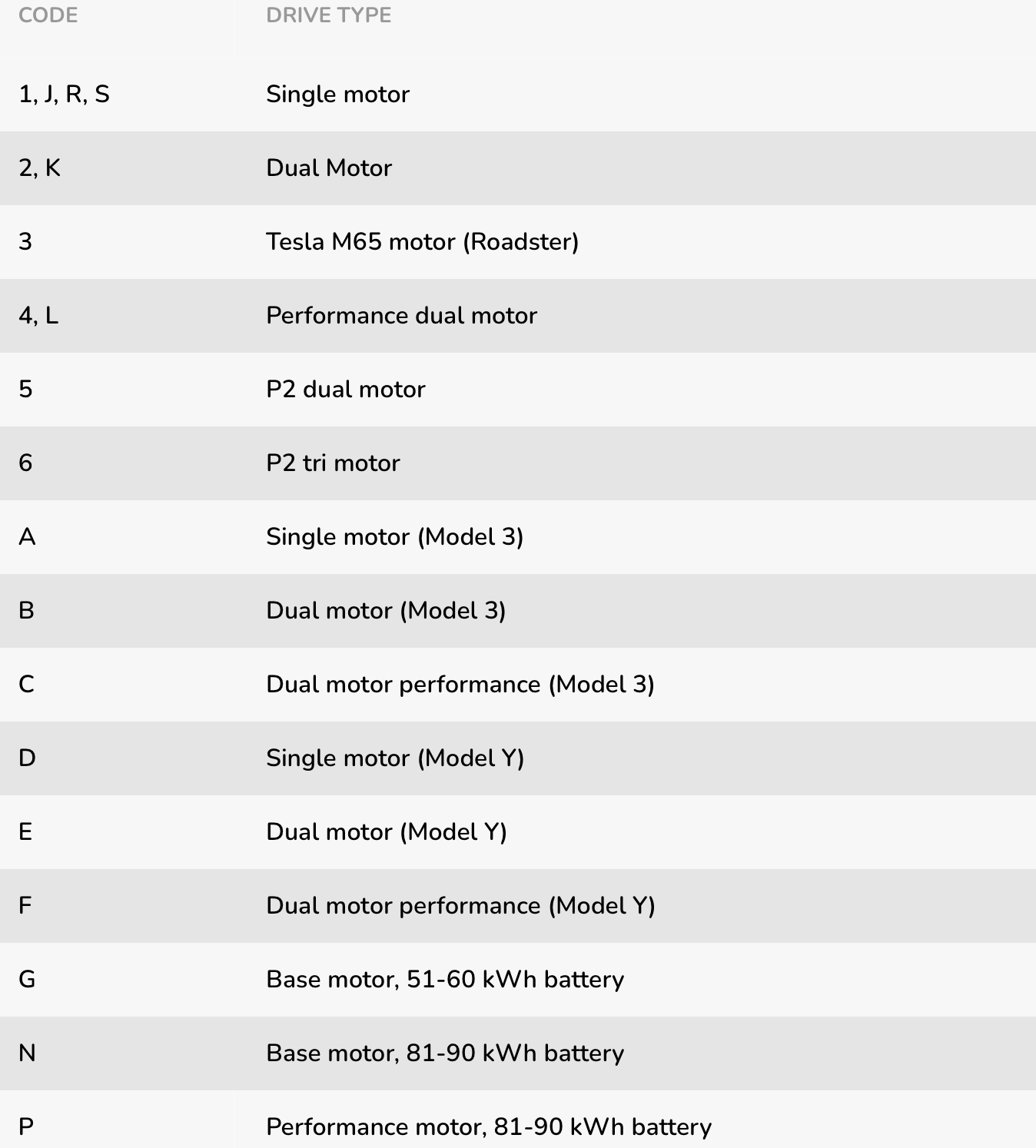Click "Dual motor performance (Model 3)" entry
The image size is (1036, 1148).
tap(460, 685)
